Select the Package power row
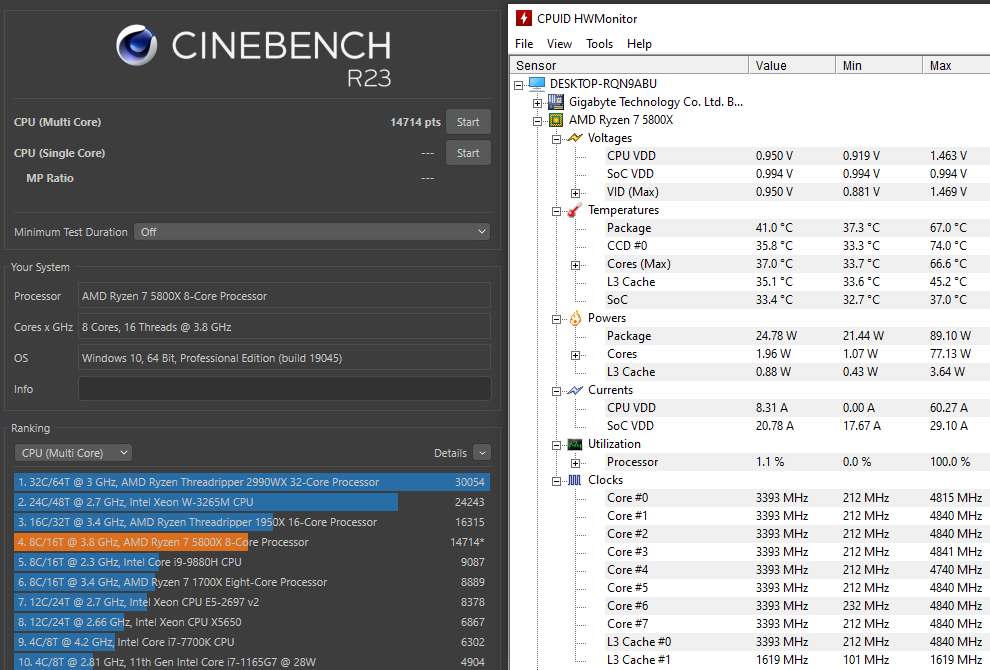 tap(796, 336)
